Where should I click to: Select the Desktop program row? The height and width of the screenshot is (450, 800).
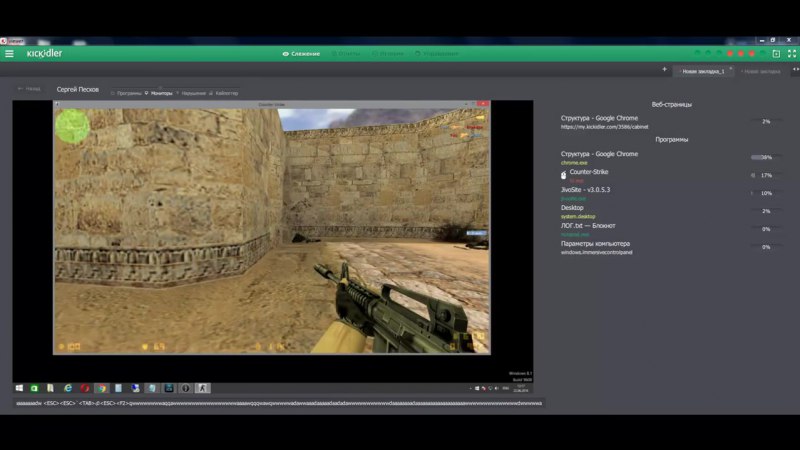(671, 211)
